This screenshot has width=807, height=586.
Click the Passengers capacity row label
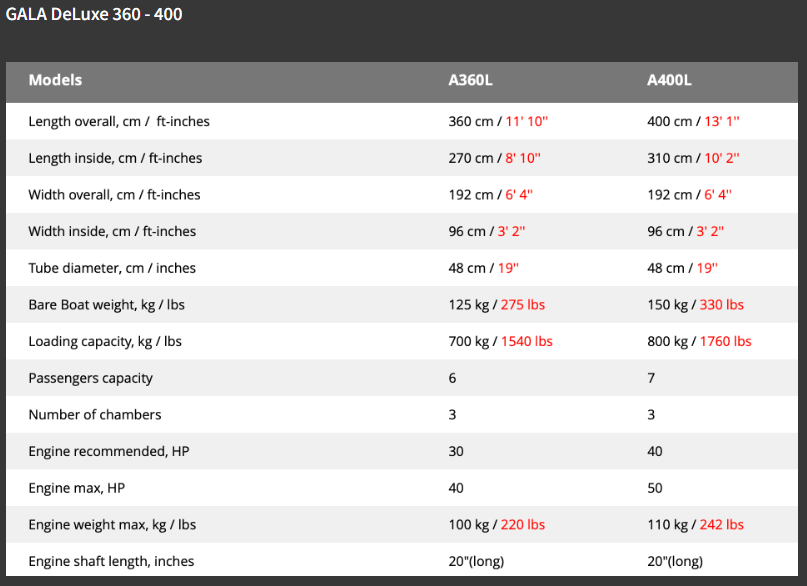(90, 378)
